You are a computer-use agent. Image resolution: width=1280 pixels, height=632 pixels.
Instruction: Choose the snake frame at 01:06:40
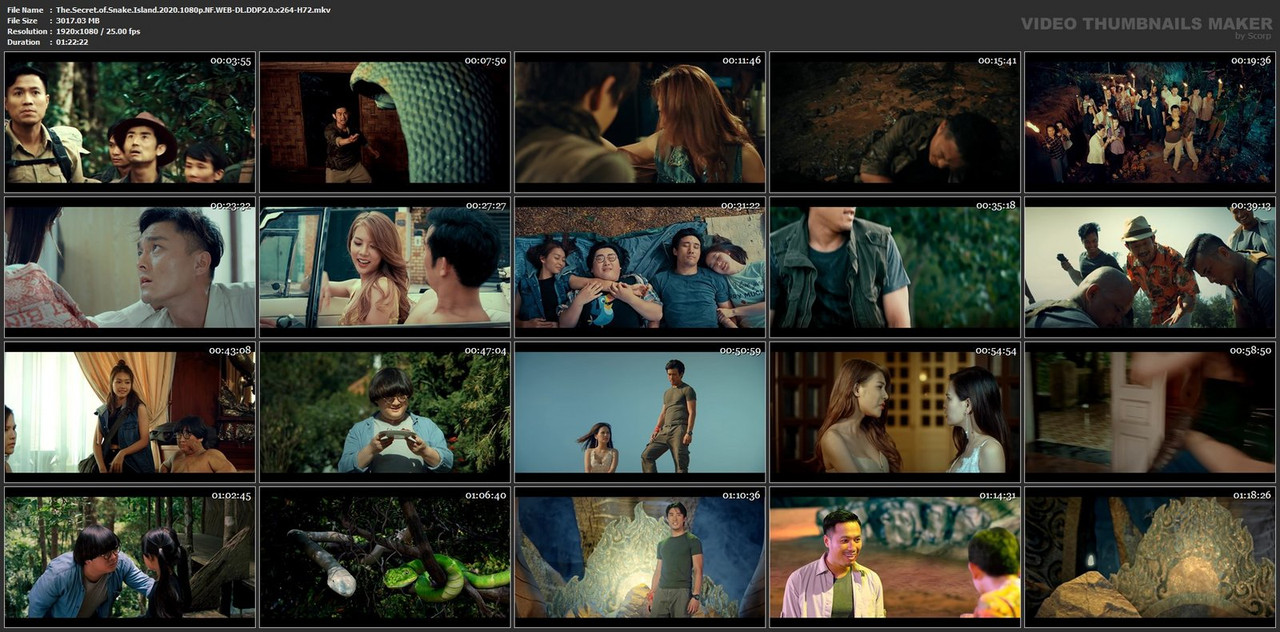pyautogui.click(x=385, y=557)
